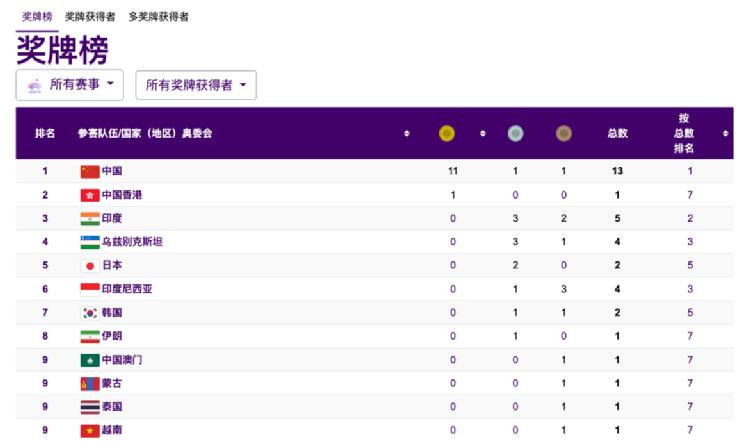The image size is (750, 441).
Task: Sort by gold medal count arrow
Action: 483,133
